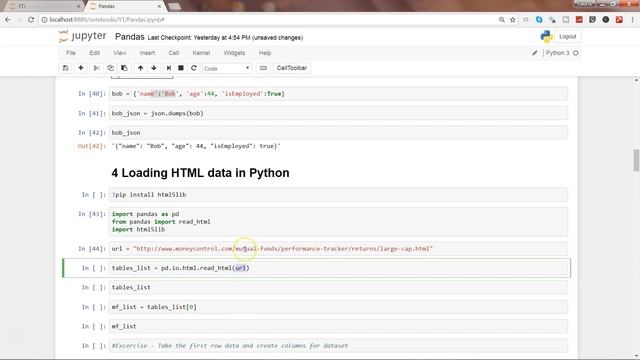This screenshot has width=640, height=360.
Task: Open the cell type Code dropdown
Action: coord(227,68)
